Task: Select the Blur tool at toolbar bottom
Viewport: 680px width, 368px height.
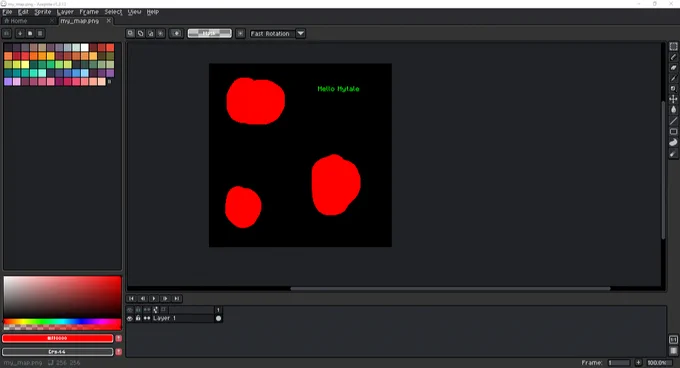Action: coord(673,153)
